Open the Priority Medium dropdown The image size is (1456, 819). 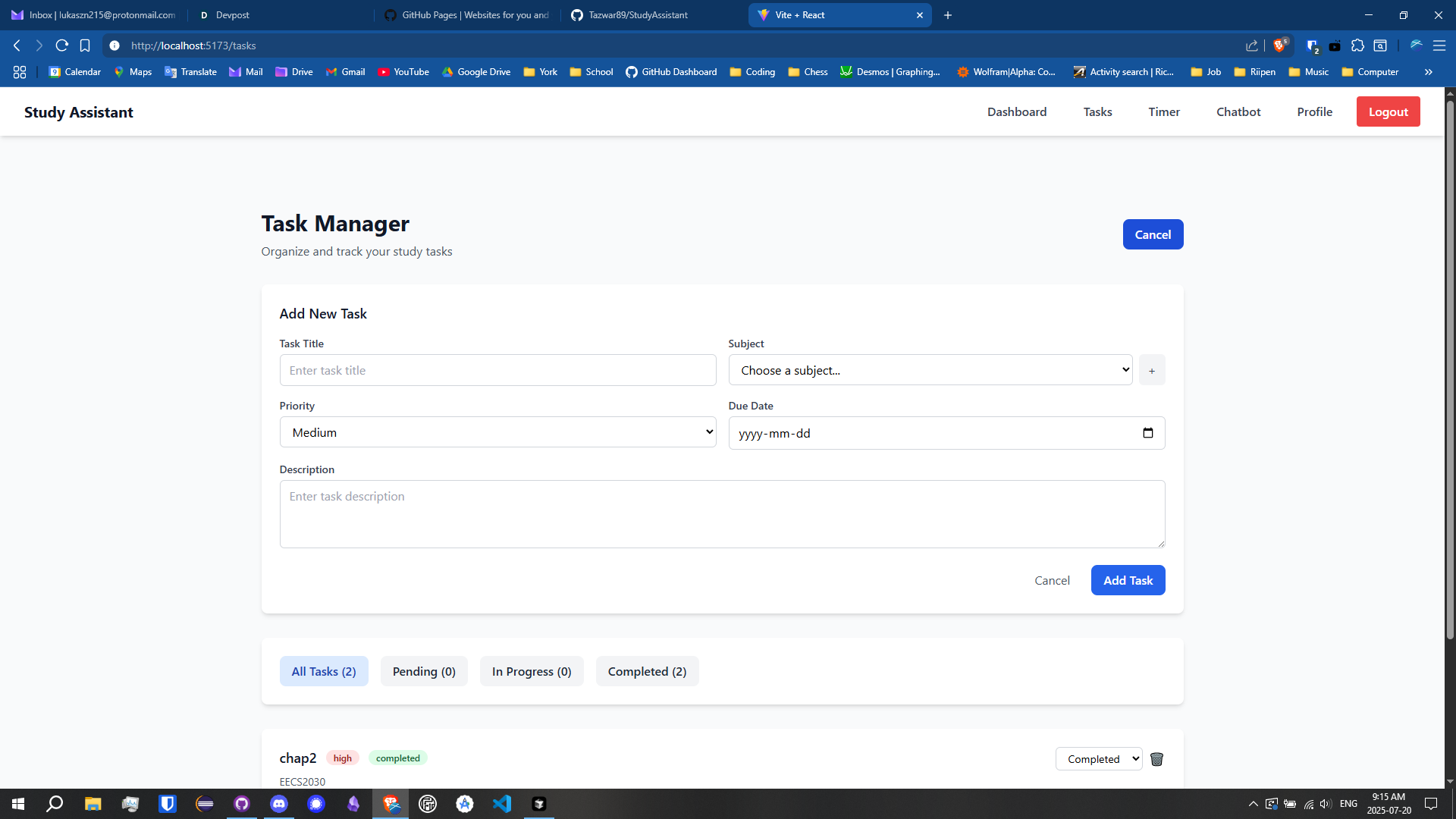[x=497, y=432]
